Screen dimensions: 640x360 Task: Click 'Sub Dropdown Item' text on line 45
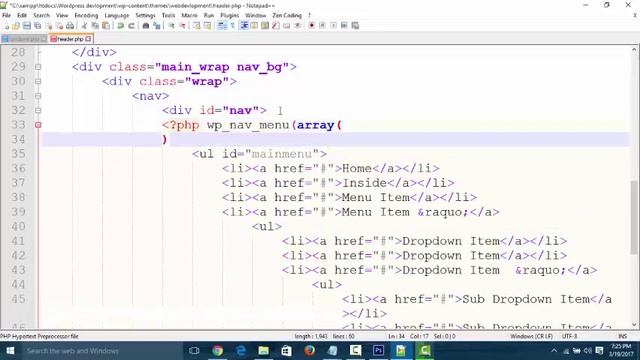(526, 299)
